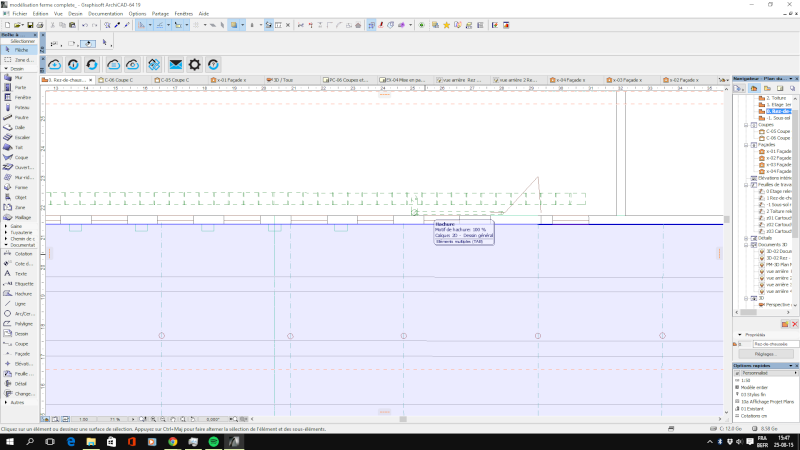Screen dimensions: 800x450
Task: Collapse the Façades folder in Navigator
Action: click(746, 145)
